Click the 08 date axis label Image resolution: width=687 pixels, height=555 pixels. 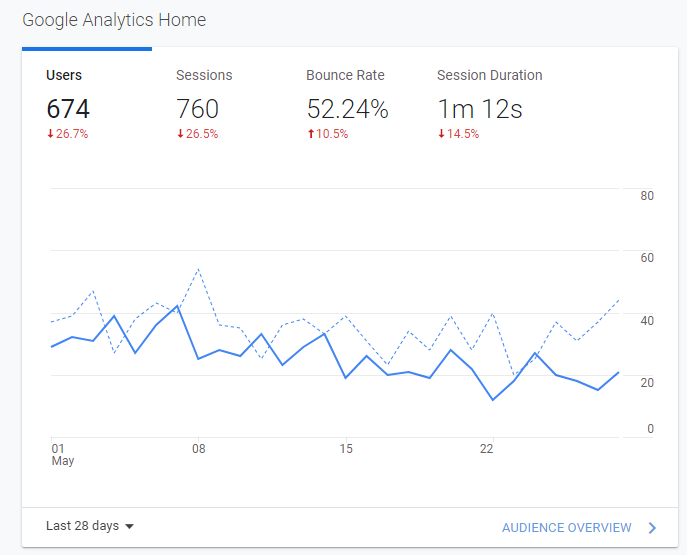(198, 449)
